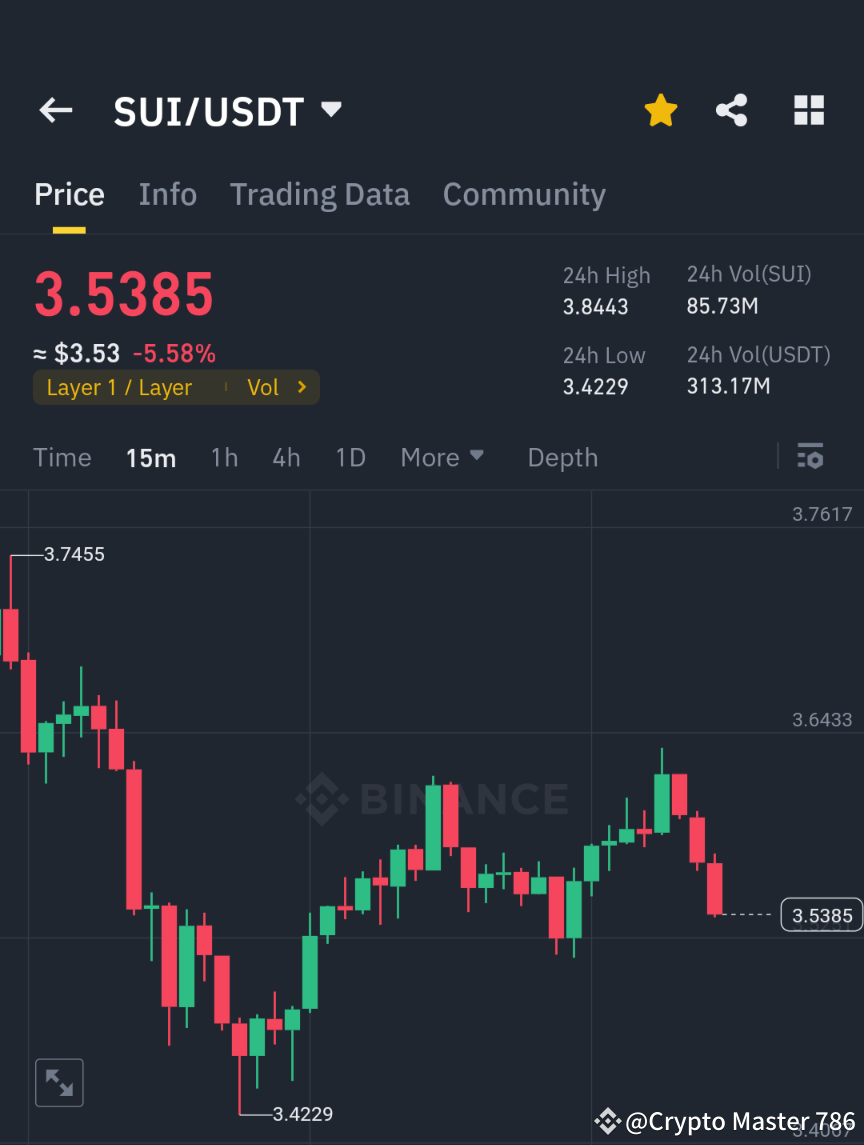Screen dimensions: 864x1145
Task: Switch to the Trading Data tab
Action: click(x=319, y=194)
